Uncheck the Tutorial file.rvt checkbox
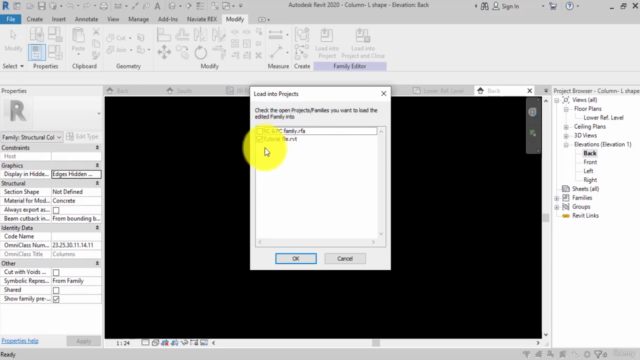Viewport: 640px width, 360px height. click(259, 139)
